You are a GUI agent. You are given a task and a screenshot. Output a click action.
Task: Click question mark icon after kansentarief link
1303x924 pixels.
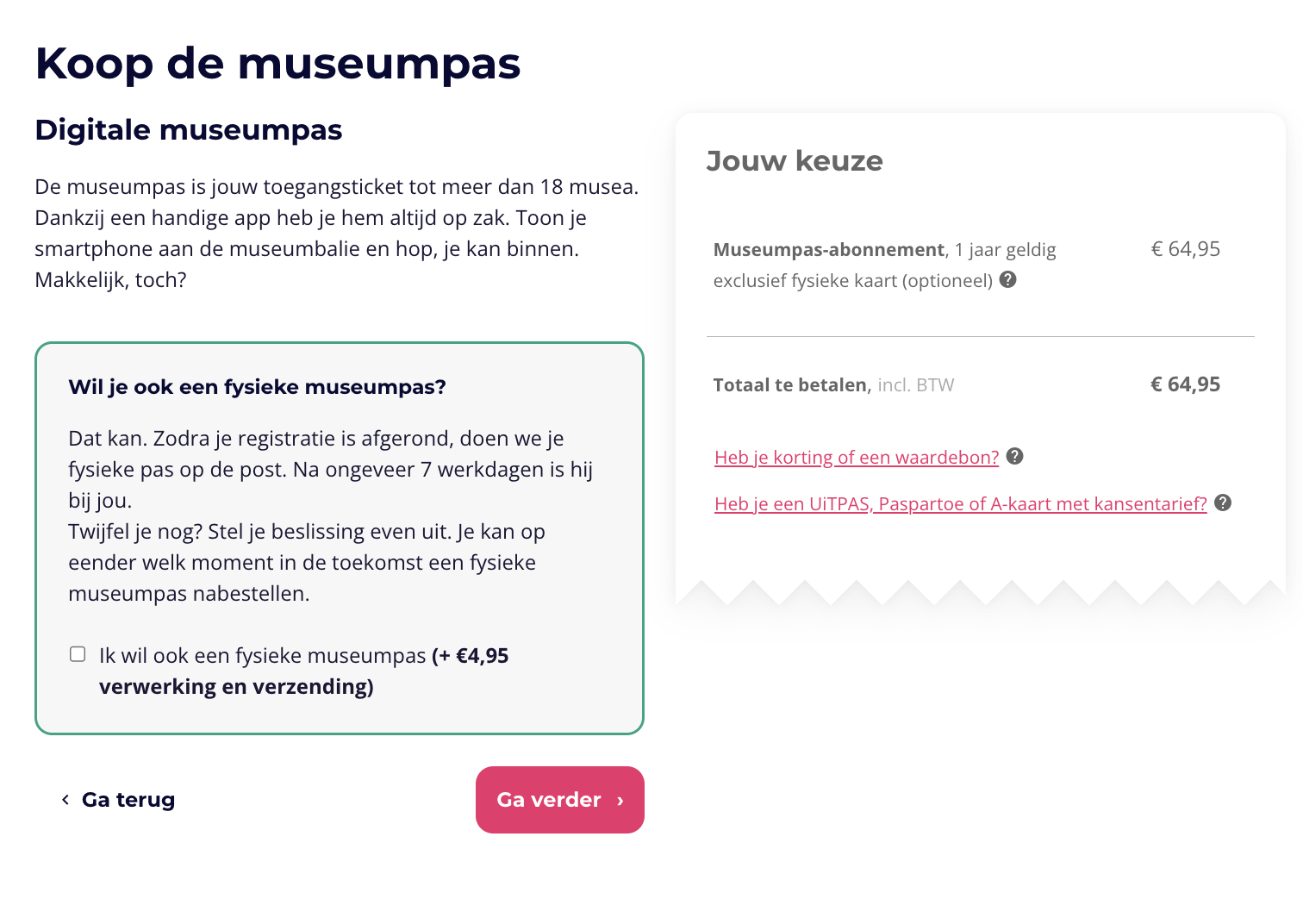click(x=1223, y=503)
